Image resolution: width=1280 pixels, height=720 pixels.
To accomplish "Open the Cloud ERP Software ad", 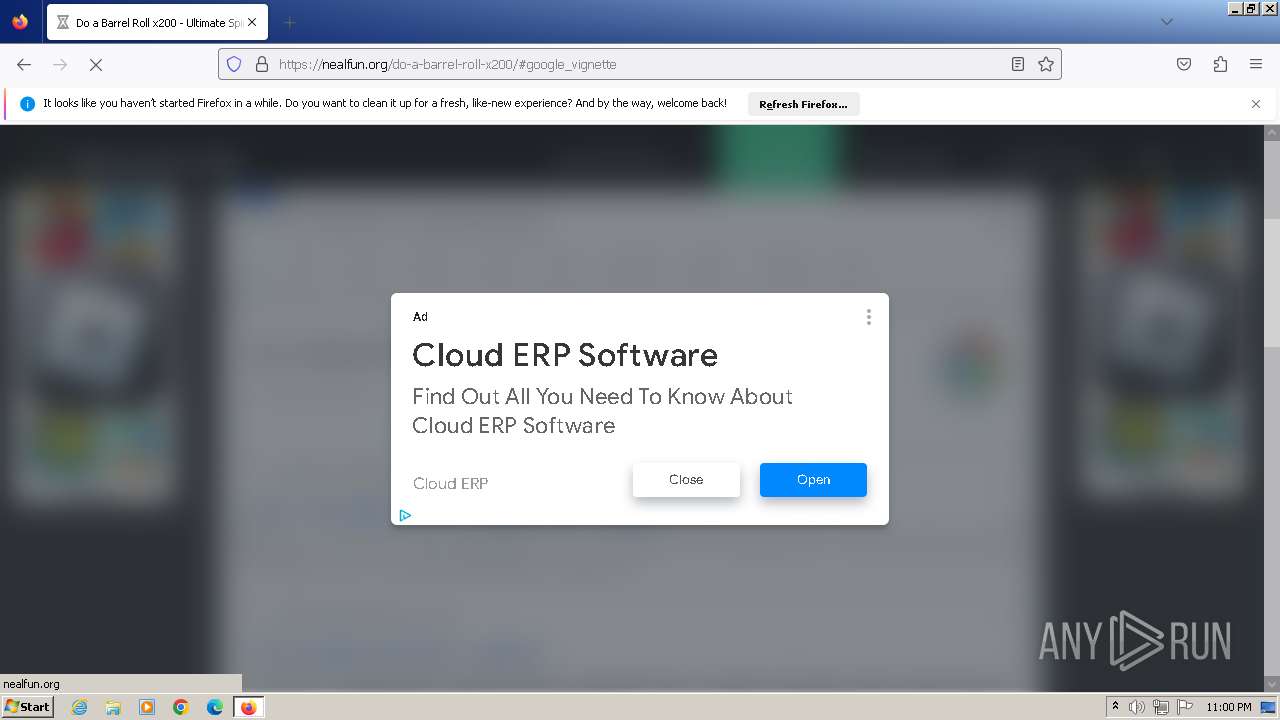I will click(x=813, y=480).
